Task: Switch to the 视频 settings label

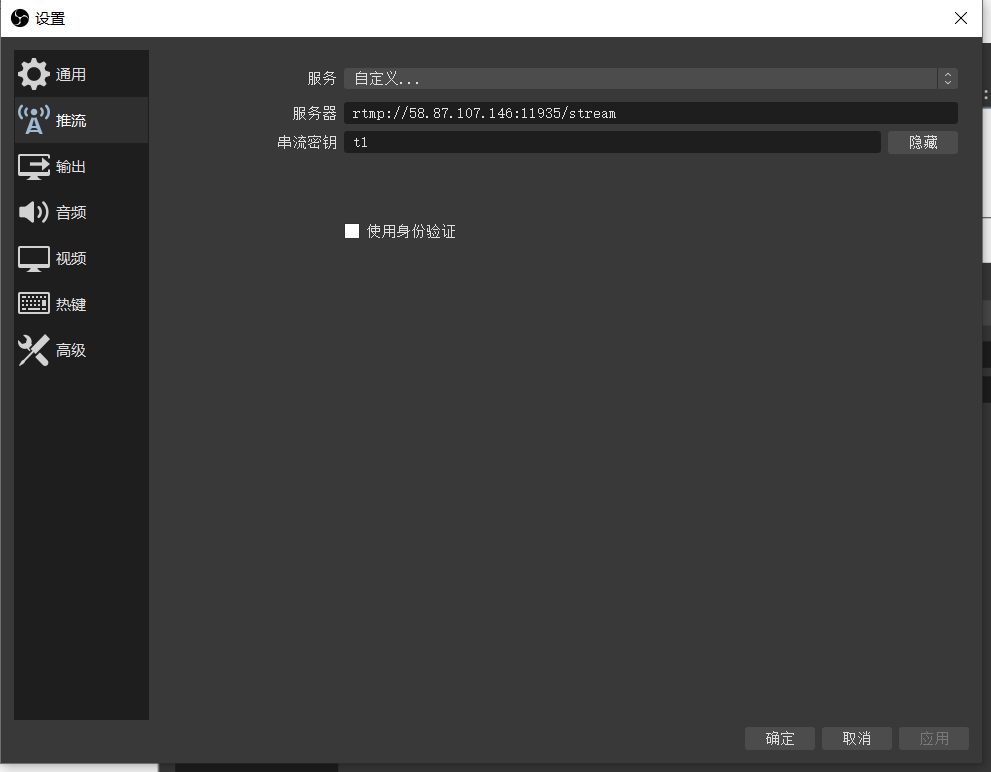Action: (71, 259)
